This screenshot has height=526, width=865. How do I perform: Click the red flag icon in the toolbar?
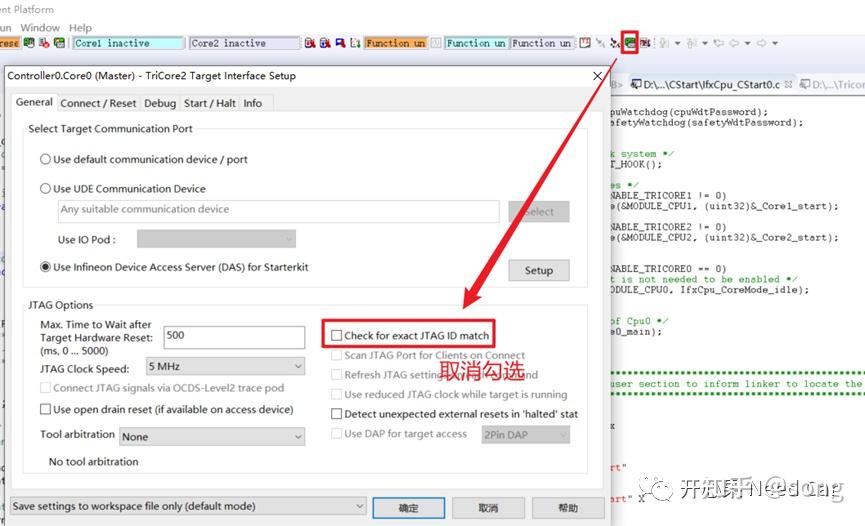[340, 42]
